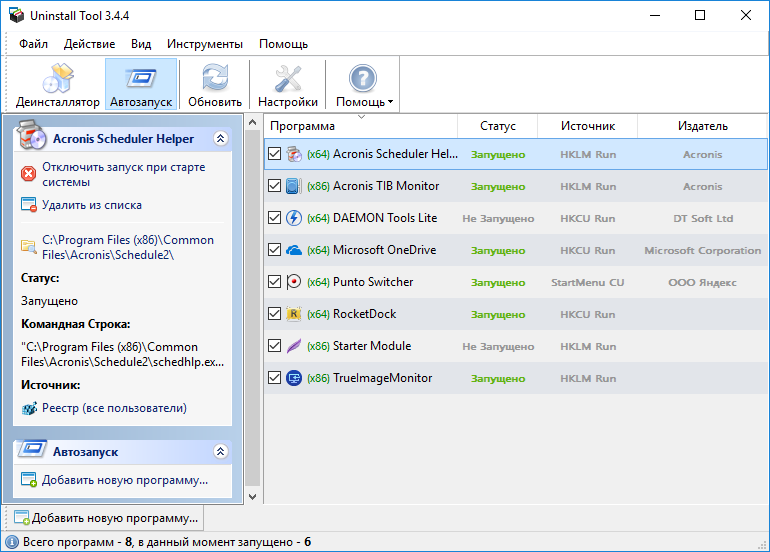The image size is (770, 552).
Task: Click the sidebar vertical scrollbar thumb
Action: coord(252,308)
